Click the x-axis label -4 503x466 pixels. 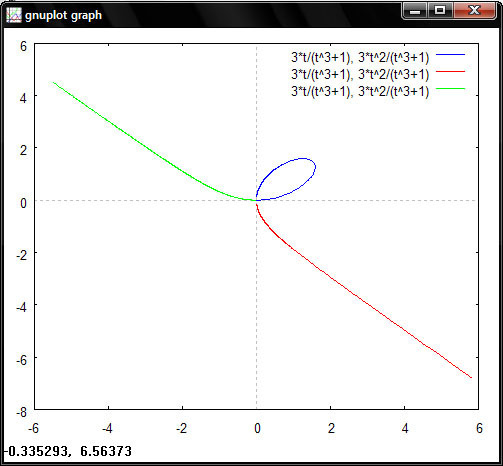point(107,428)
